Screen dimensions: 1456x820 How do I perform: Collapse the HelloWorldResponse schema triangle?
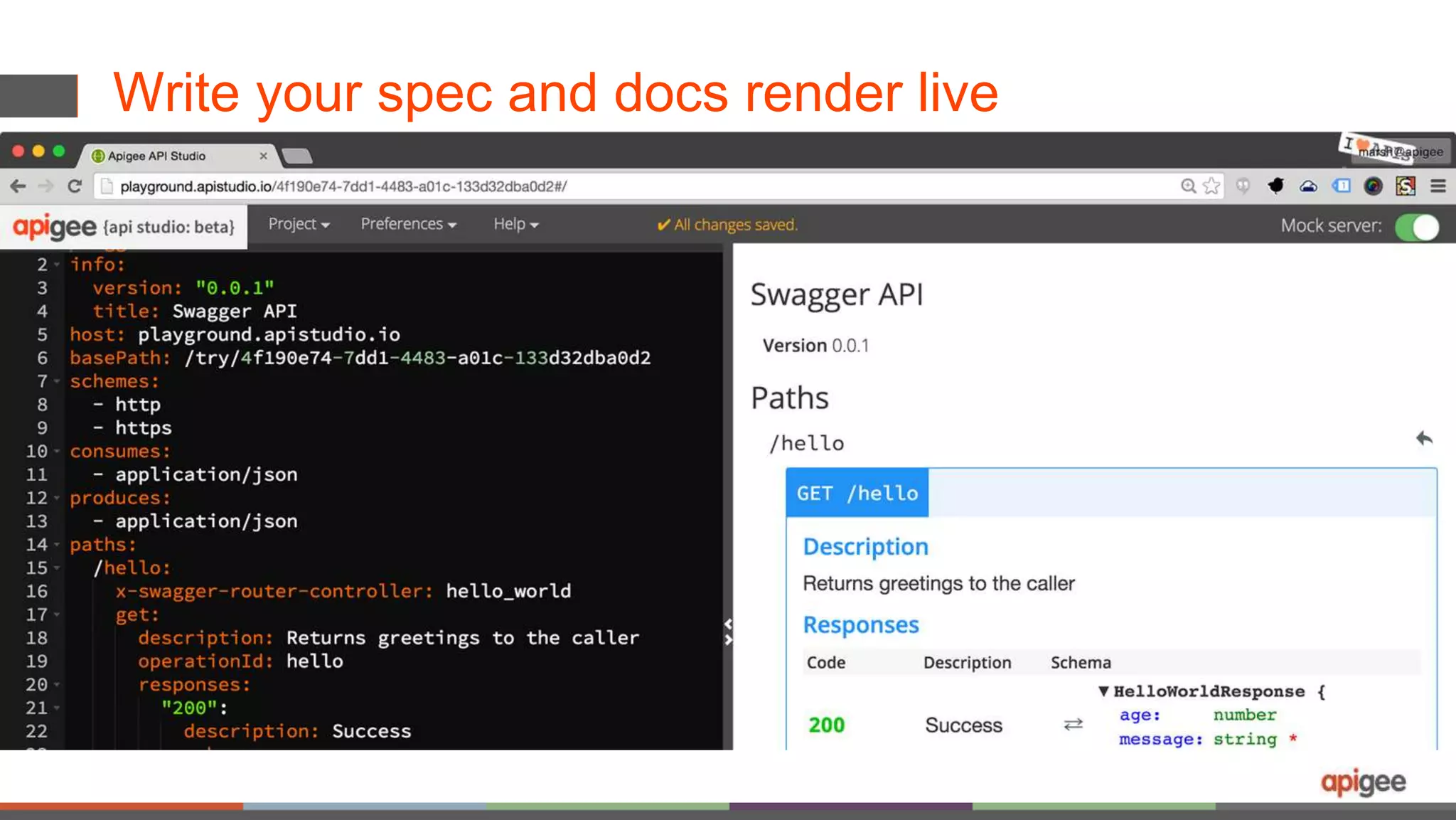[x=1103, y=691]
